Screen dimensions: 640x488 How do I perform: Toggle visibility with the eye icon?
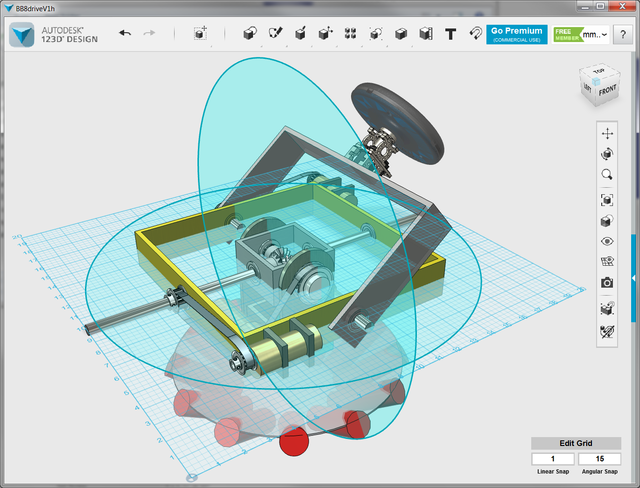pos(607,242)
